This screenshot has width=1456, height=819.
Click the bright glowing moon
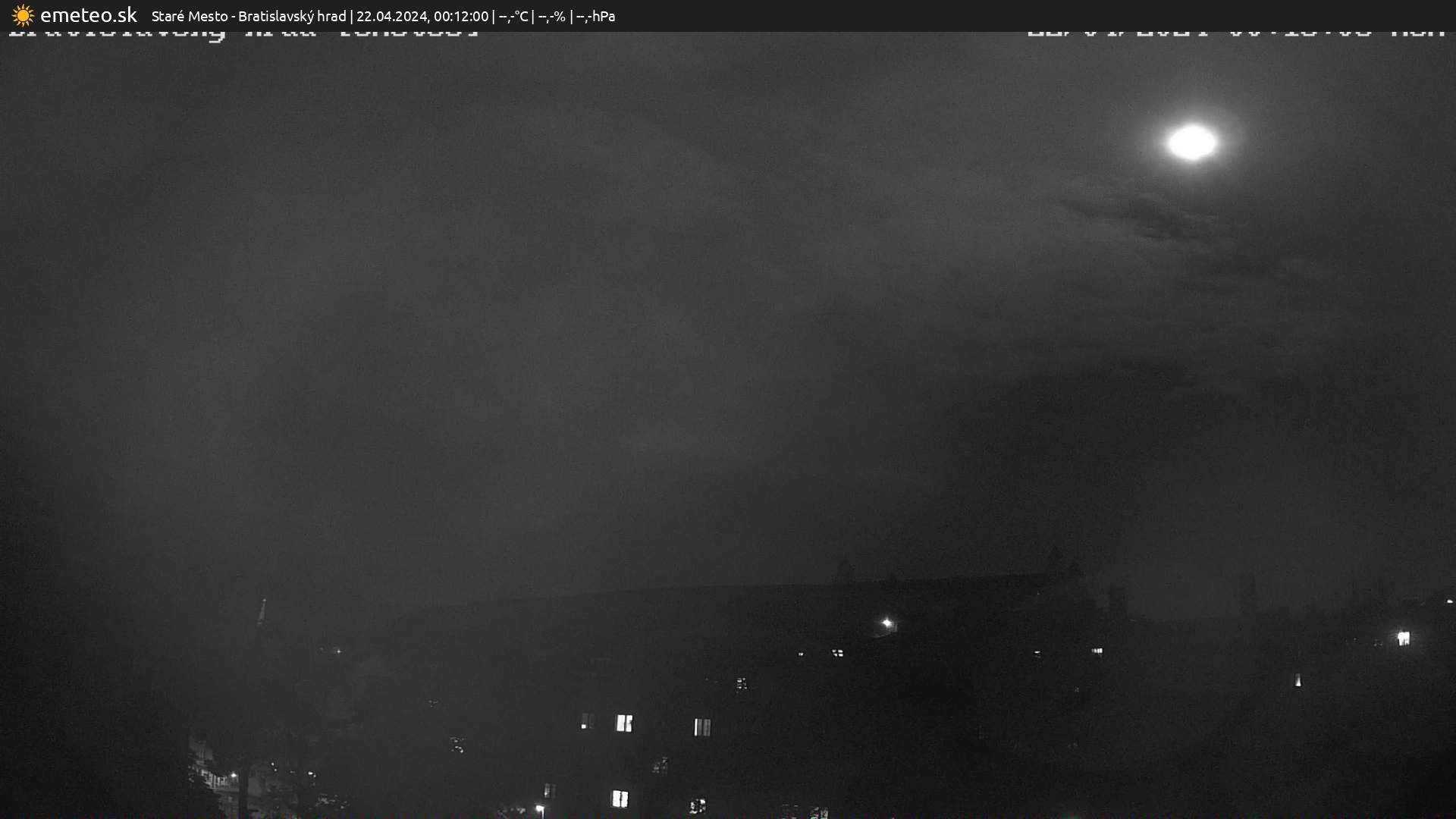point(1191,143)
